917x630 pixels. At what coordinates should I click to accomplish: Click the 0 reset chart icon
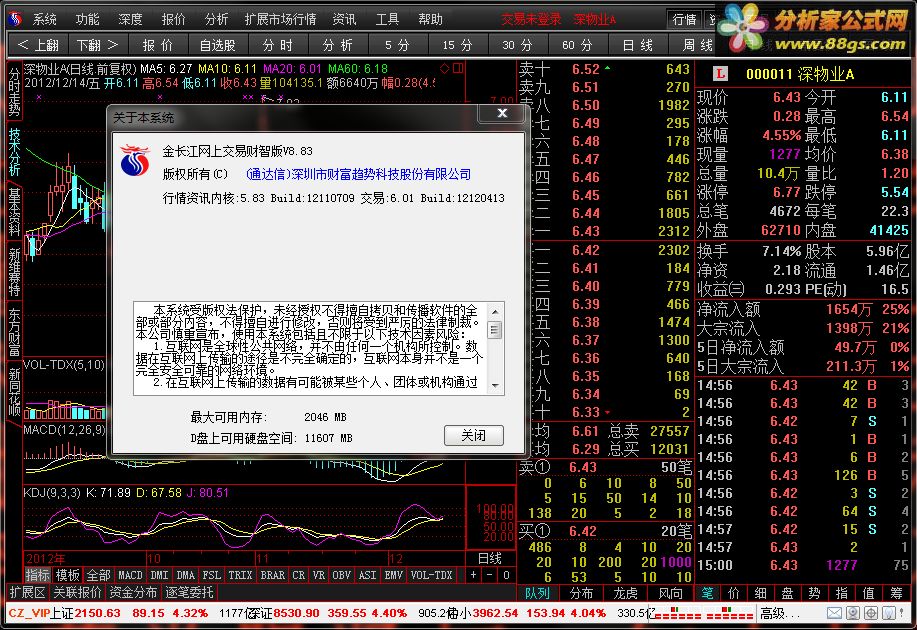click(x=506, y=575)
